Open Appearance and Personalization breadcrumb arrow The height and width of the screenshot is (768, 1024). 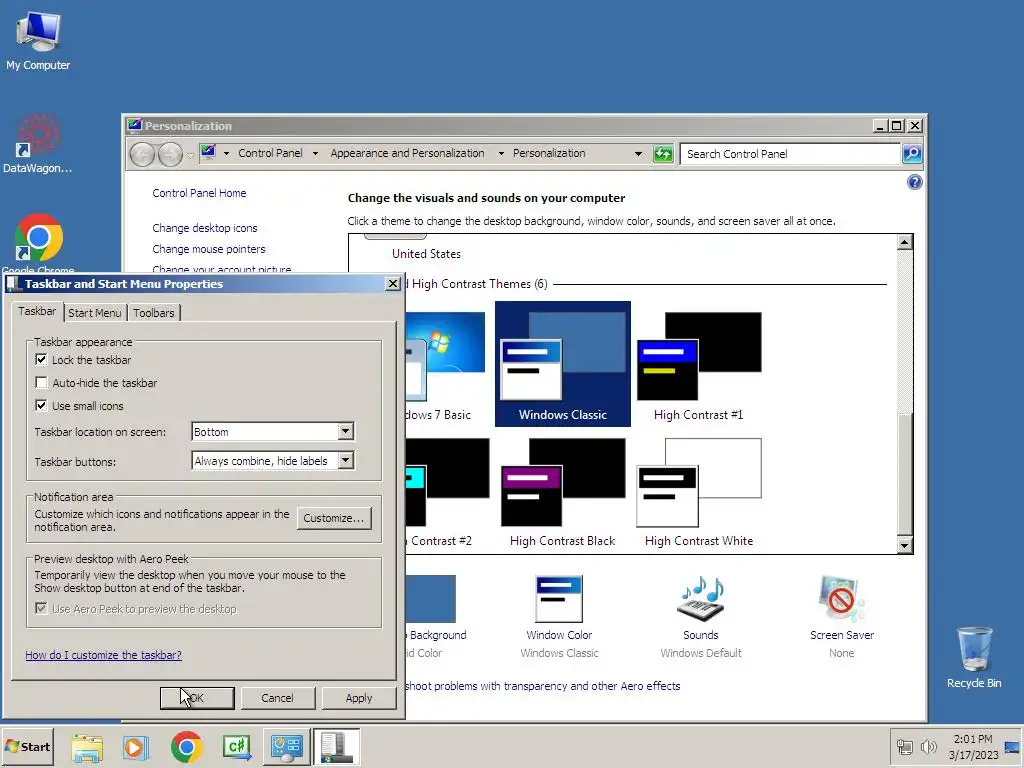(x=501, y=153)
